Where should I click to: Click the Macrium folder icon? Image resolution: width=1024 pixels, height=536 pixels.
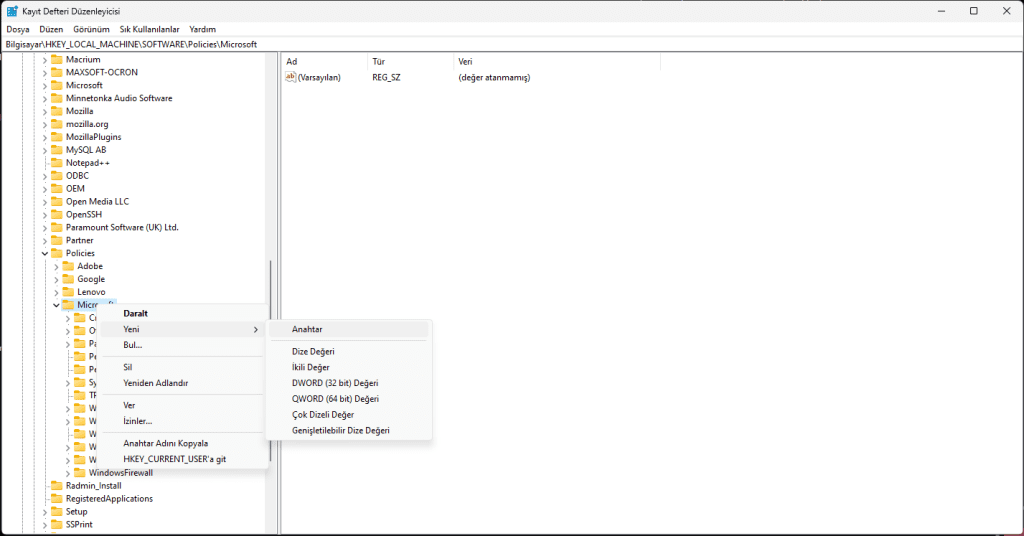pos(57,59)
